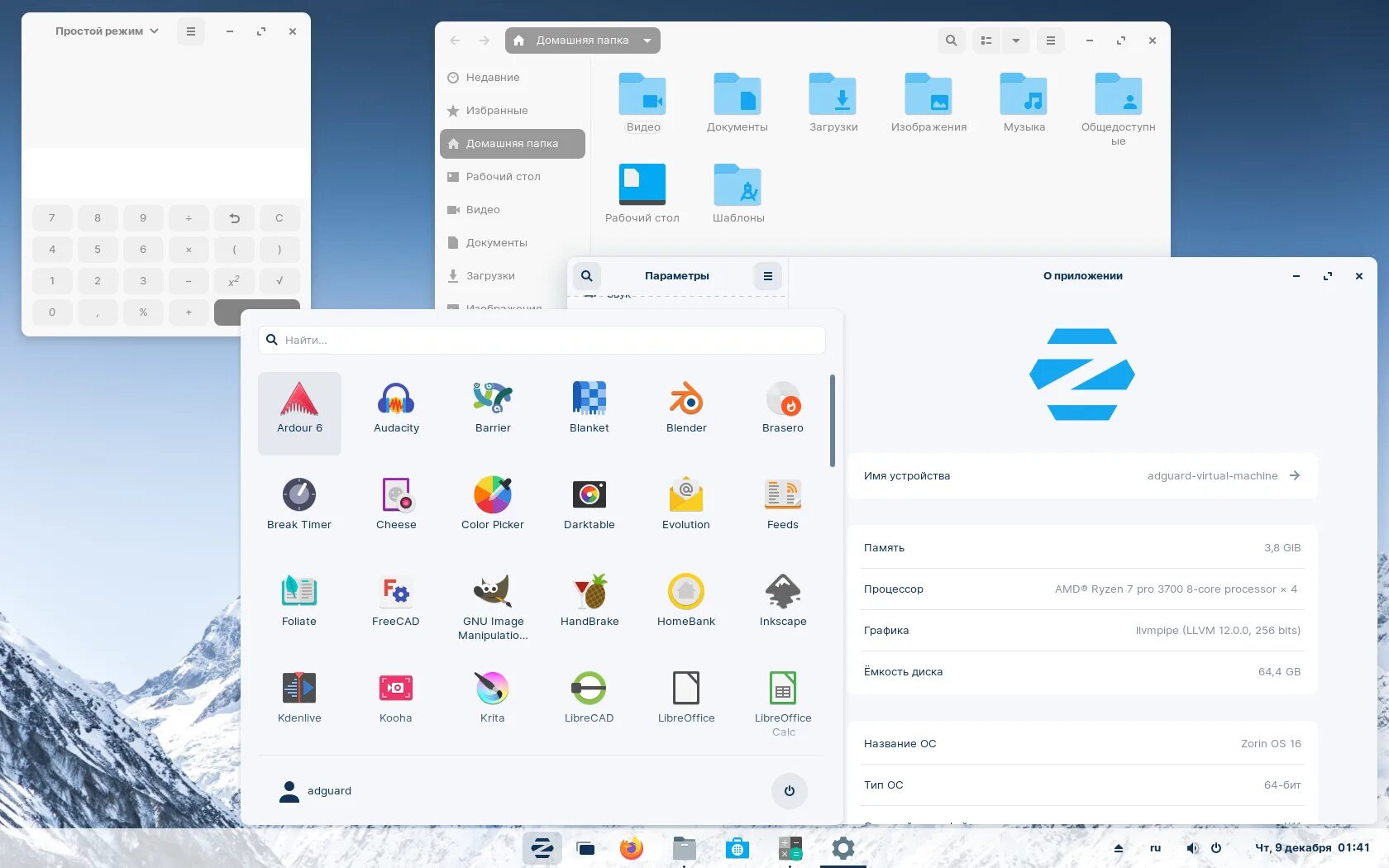Screen dimensions: 1389x868
Task: Click the volume icon in the tray
Action: point(1191,847)
